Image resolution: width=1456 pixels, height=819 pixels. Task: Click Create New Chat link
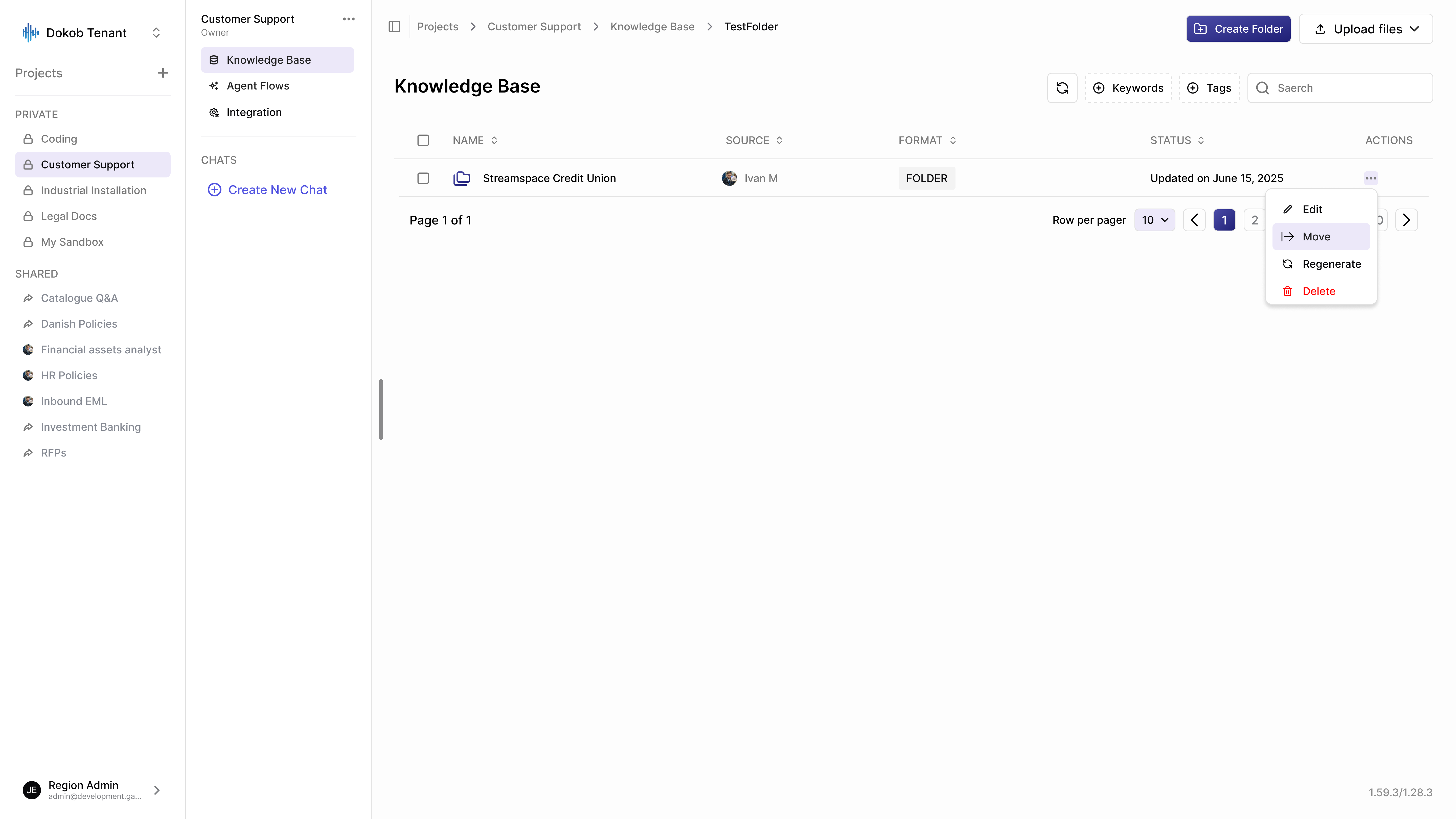tap(267, 190)
